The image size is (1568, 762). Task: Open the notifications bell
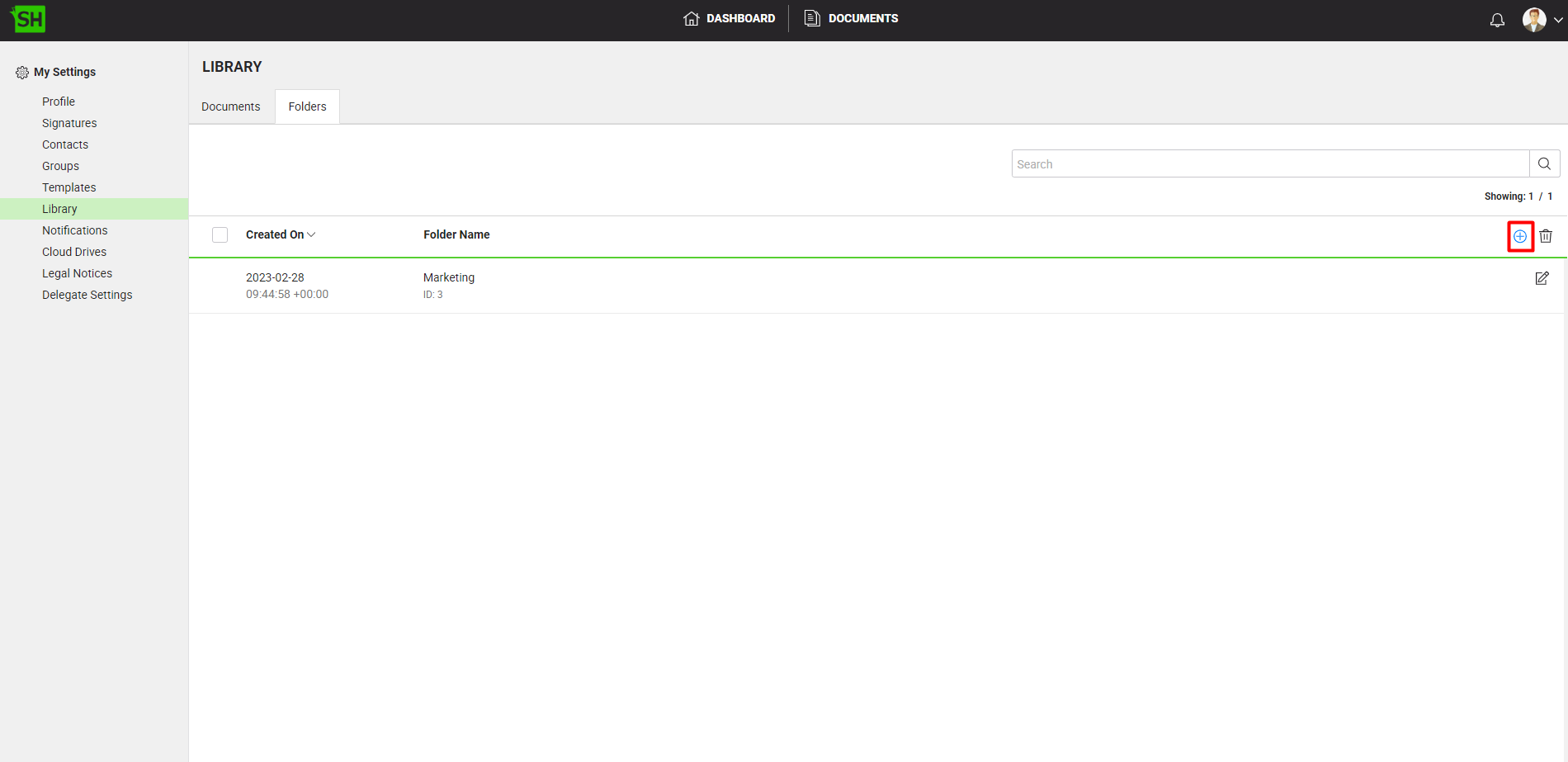1497,20
